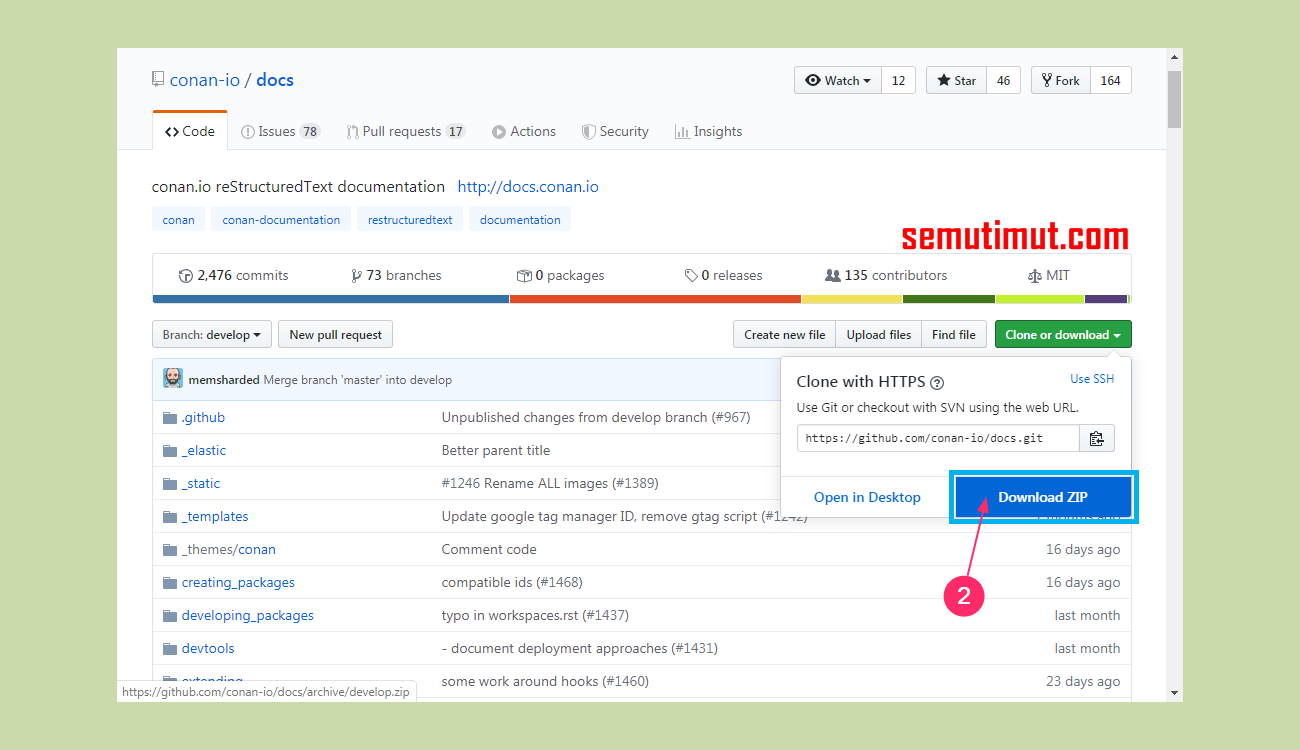The image size is (1300, 750).
Task: Click the repository book icon beside conan-io
Action: point(158,80)
